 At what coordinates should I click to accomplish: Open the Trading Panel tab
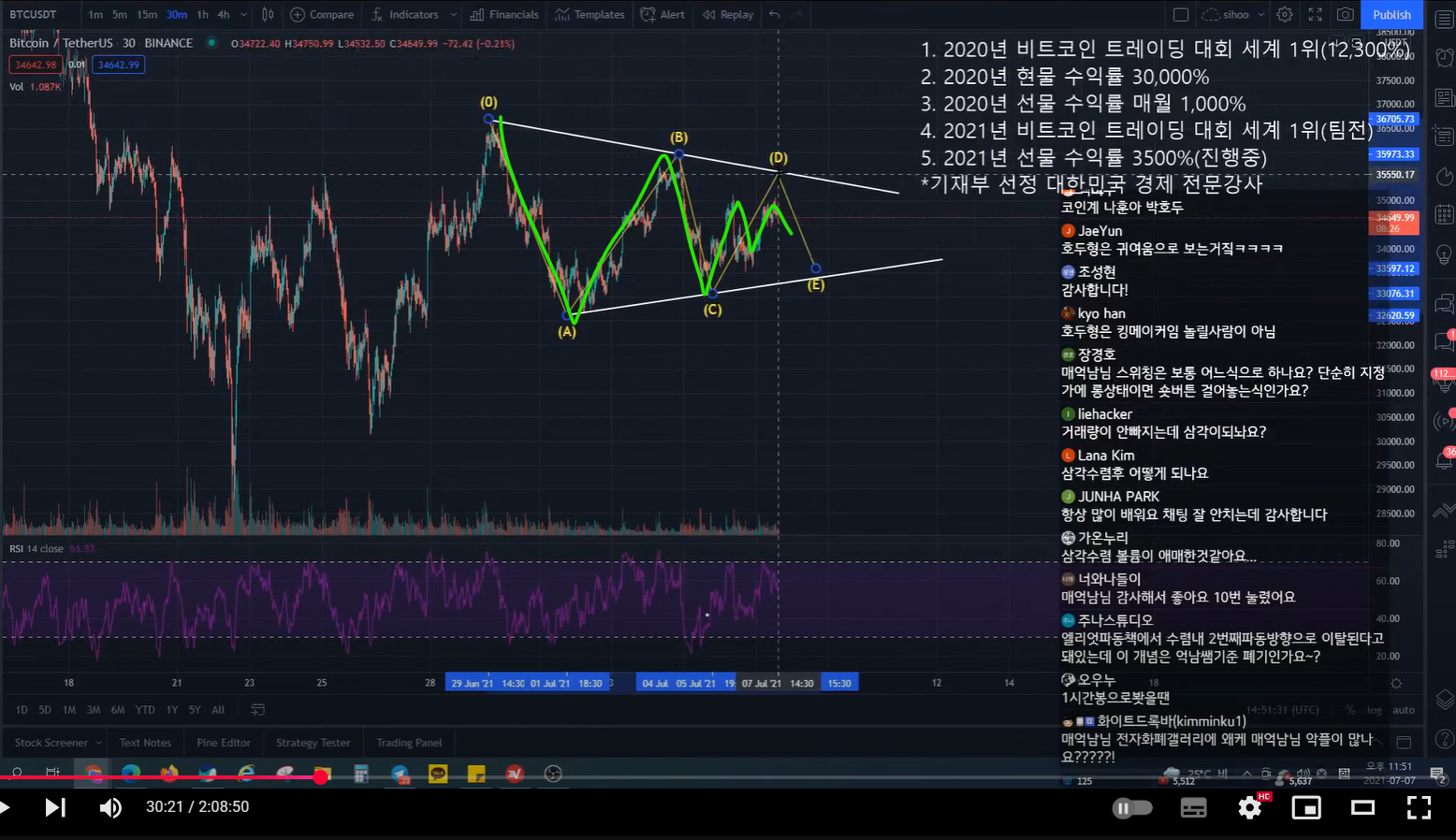point(409,743)
